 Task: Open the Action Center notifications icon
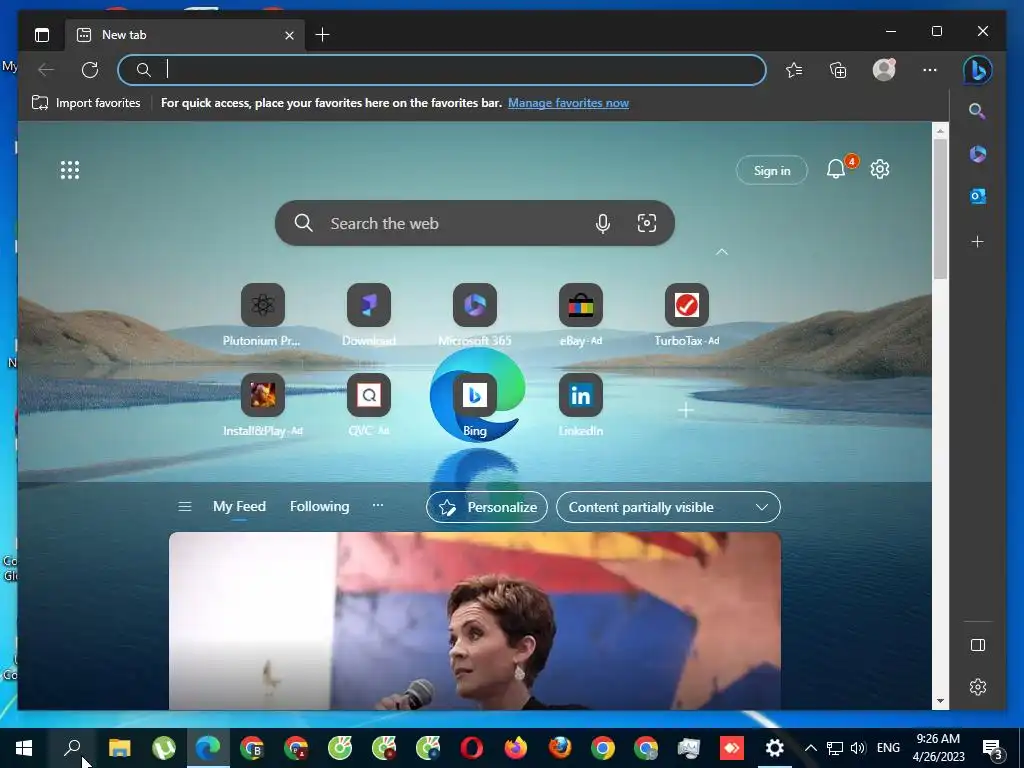tap(993, 748)
